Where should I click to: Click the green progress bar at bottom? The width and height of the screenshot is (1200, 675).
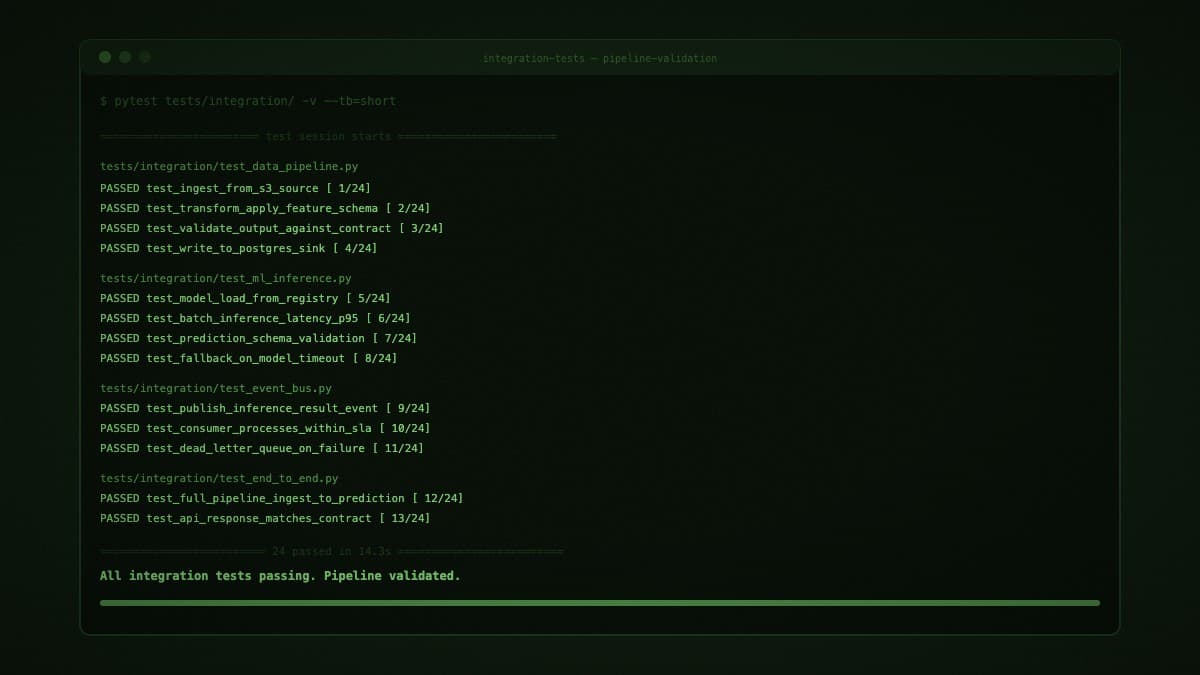[x=600, y=603]
